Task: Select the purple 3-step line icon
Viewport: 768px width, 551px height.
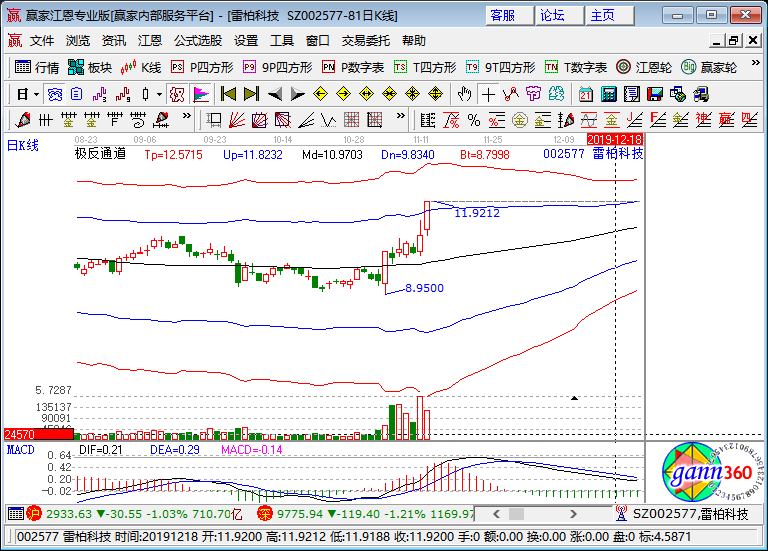Action: (99, 94)
